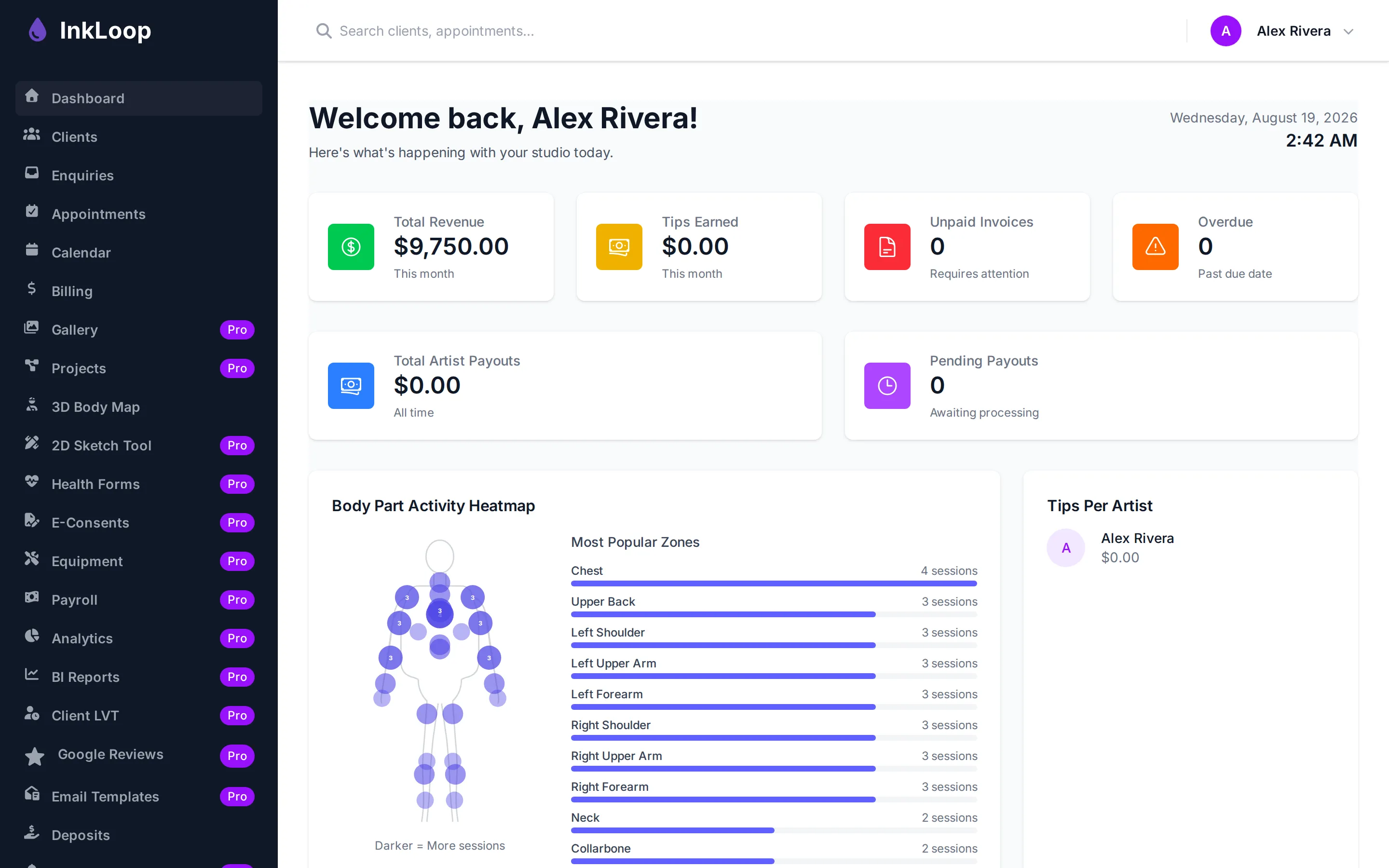Click the Pro badge next to Gallery

[x=237, y=329]
